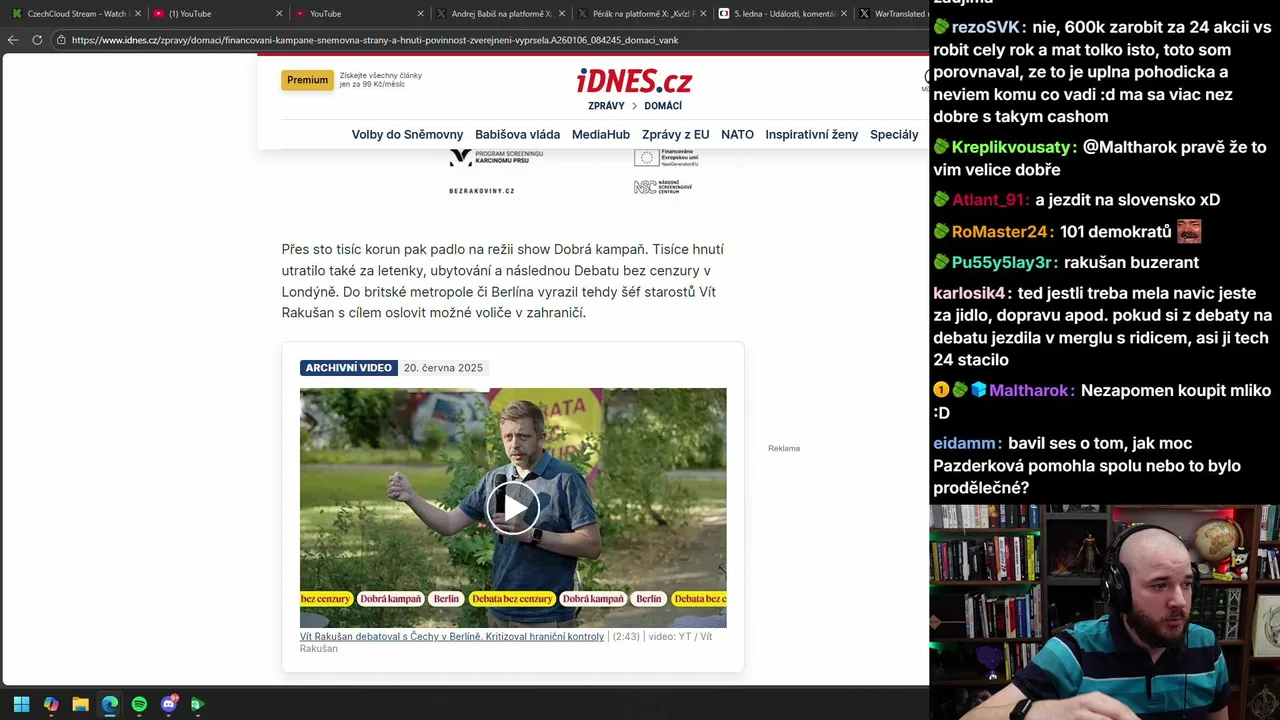Close the Pérák X tab
The width and height of the screenshot is (1280, 720).
point(703,14)
